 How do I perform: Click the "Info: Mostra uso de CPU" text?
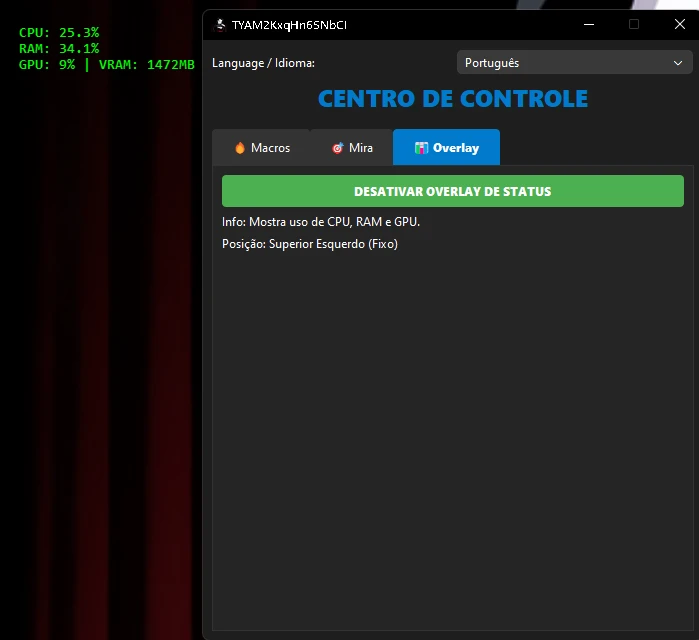(x=320, y=222)
